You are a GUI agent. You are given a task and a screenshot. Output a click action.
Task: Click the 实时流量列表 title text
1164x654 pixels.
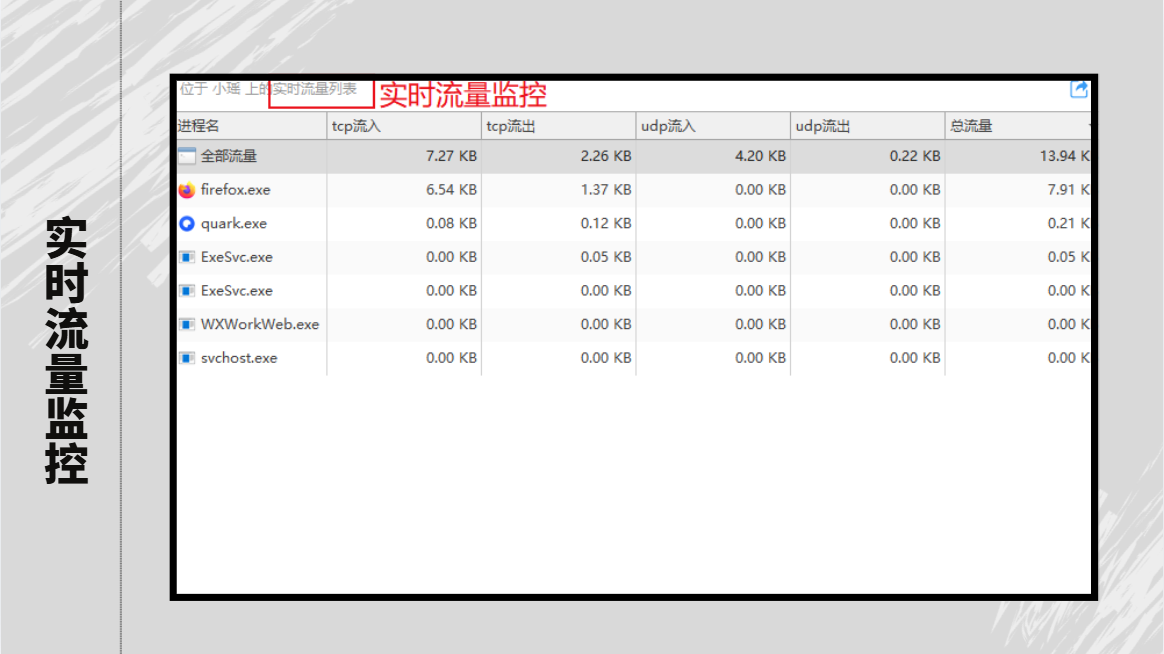314,89
